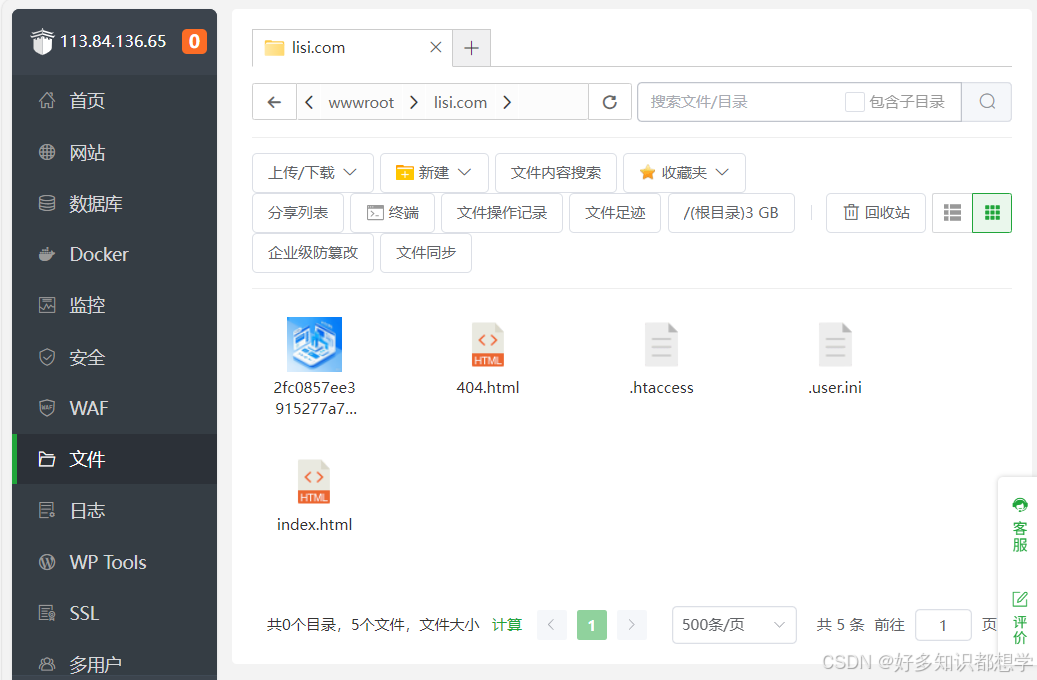The height and width of the screenshot is (680, 1037).
Task: Click the 企业级防篡改 button
Action: click(x=313, y=253)
